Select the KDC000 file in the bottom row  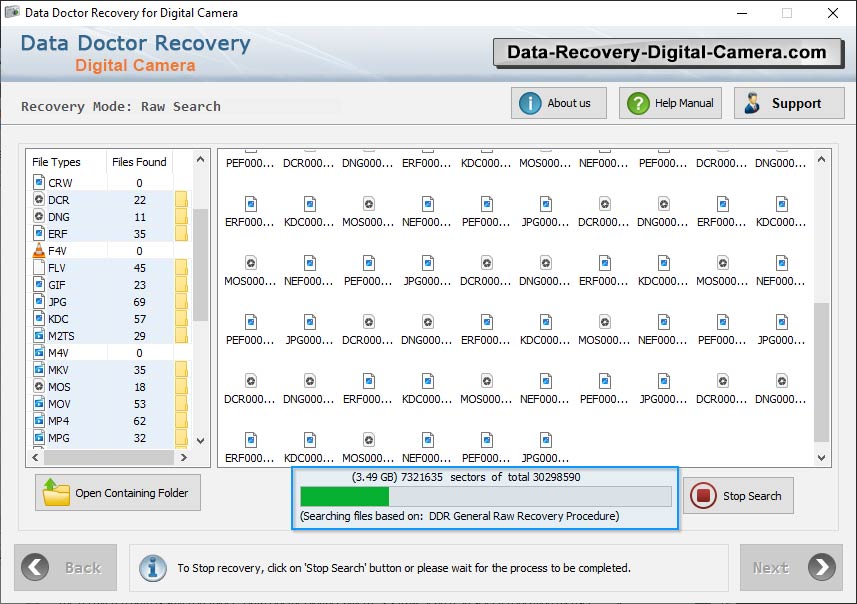click(x=309, y=448)
